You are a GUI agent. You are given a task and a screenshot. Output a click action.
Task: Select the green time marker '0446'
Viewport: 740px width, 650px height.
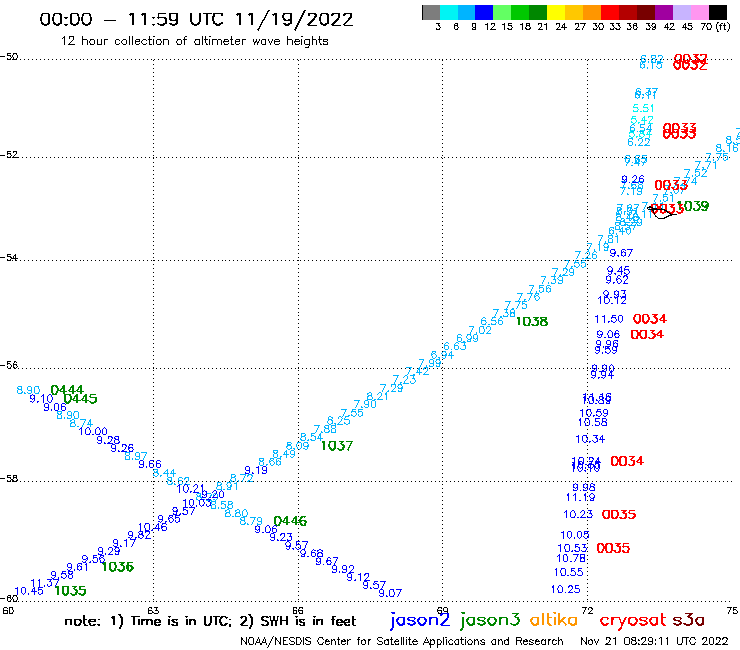click(x=290, y=521)
